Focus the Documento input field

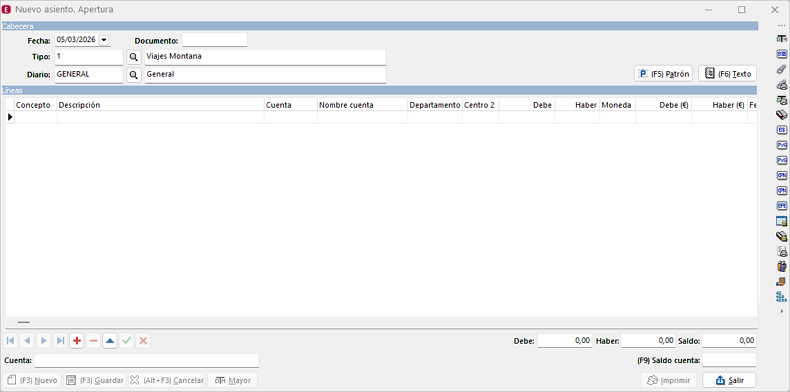click(x=215, y=40)
